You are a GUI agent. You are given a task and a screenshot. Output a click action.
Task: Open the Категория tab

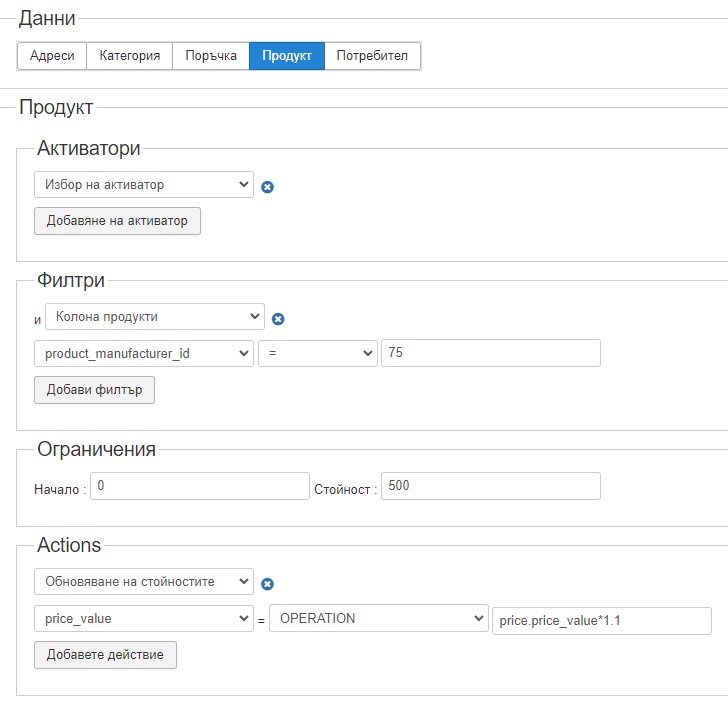click(x=130, y=56)
